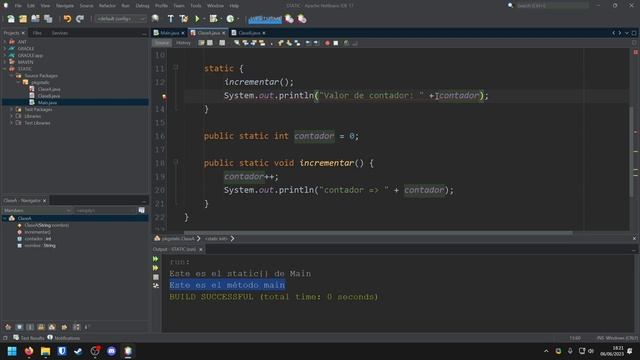Screen dimensions: 640x360
Task: Expand the Libraries node
Action: (11, 116)
